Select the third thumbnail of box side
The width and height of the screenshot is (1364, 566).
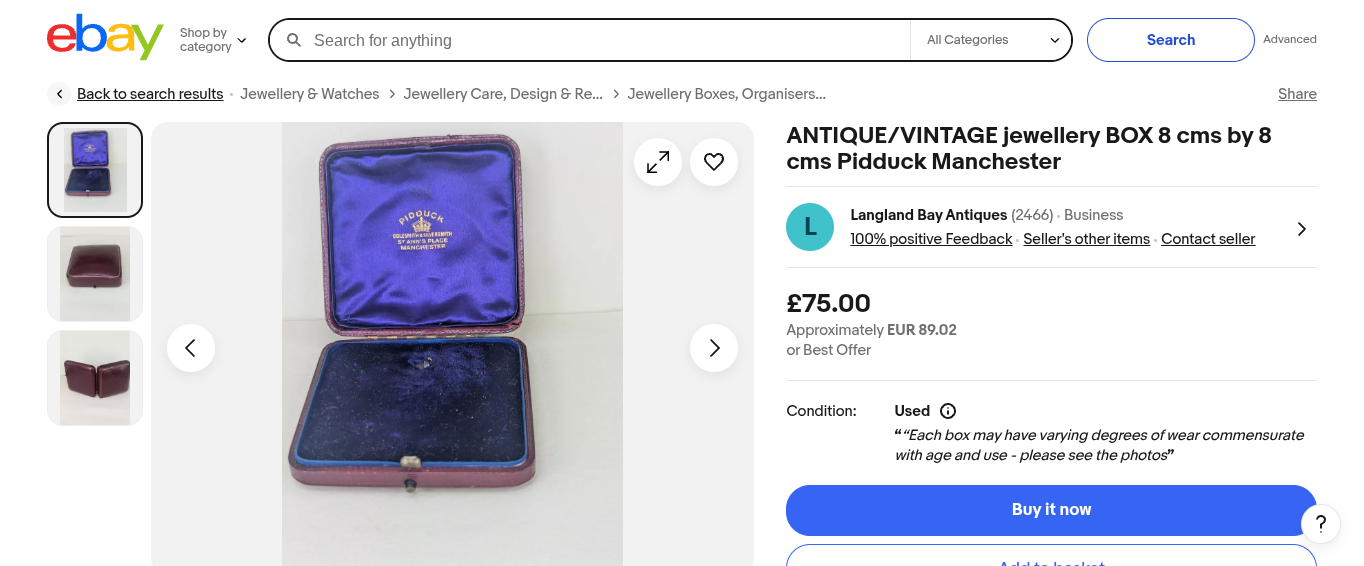coord(95,378)
